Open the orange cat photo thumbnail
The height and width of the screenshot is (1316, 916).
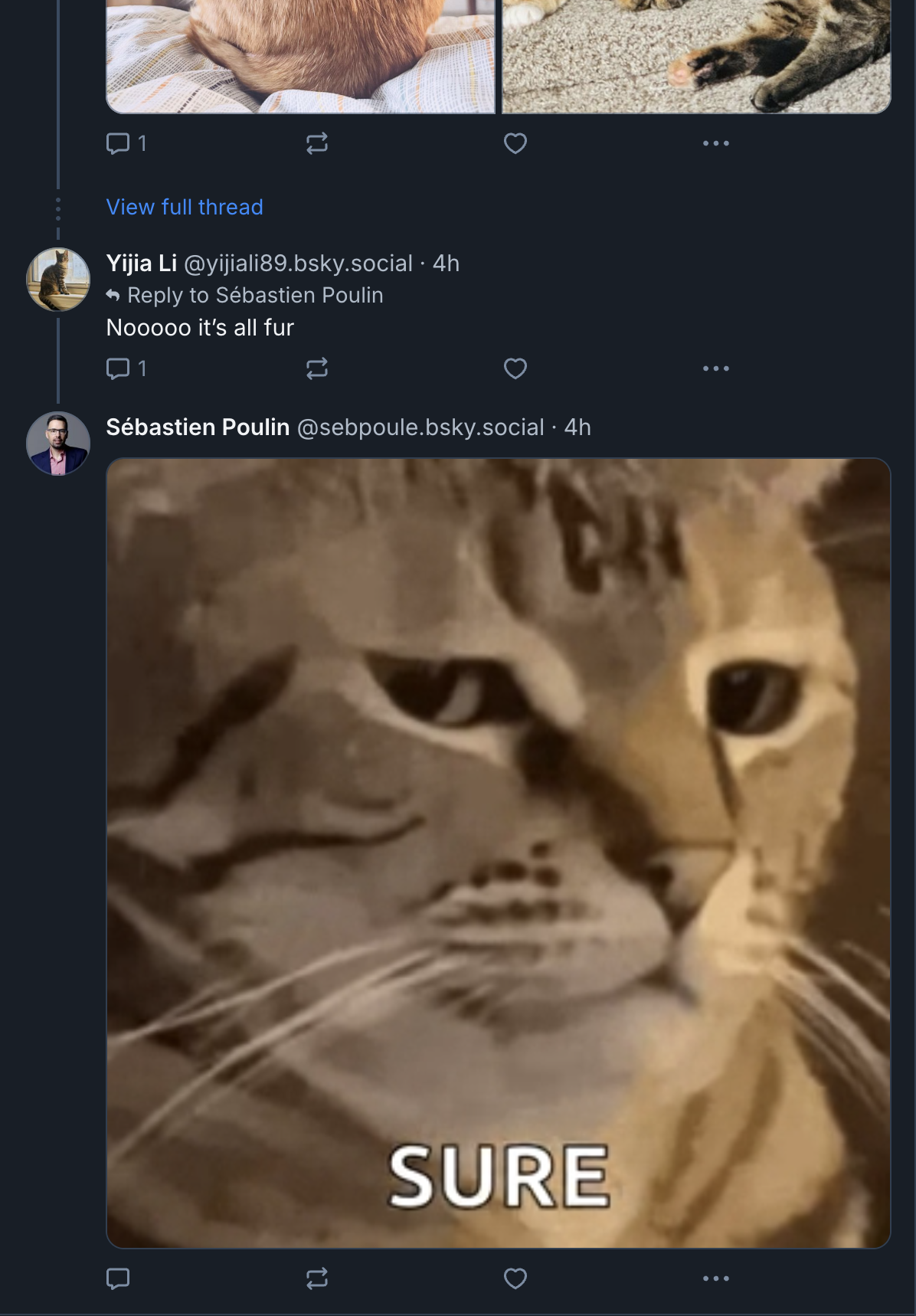(301, 57)
